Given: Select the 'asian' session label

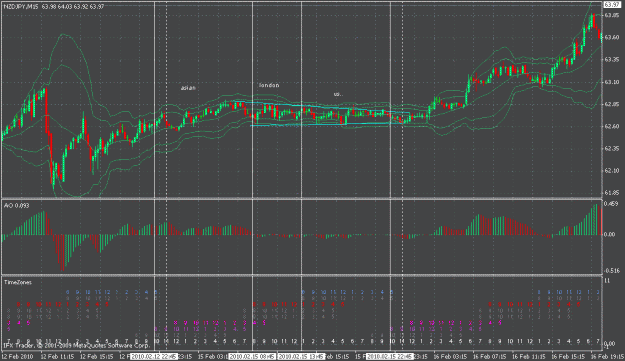Looking at the screenshot, I should (188, 88).
